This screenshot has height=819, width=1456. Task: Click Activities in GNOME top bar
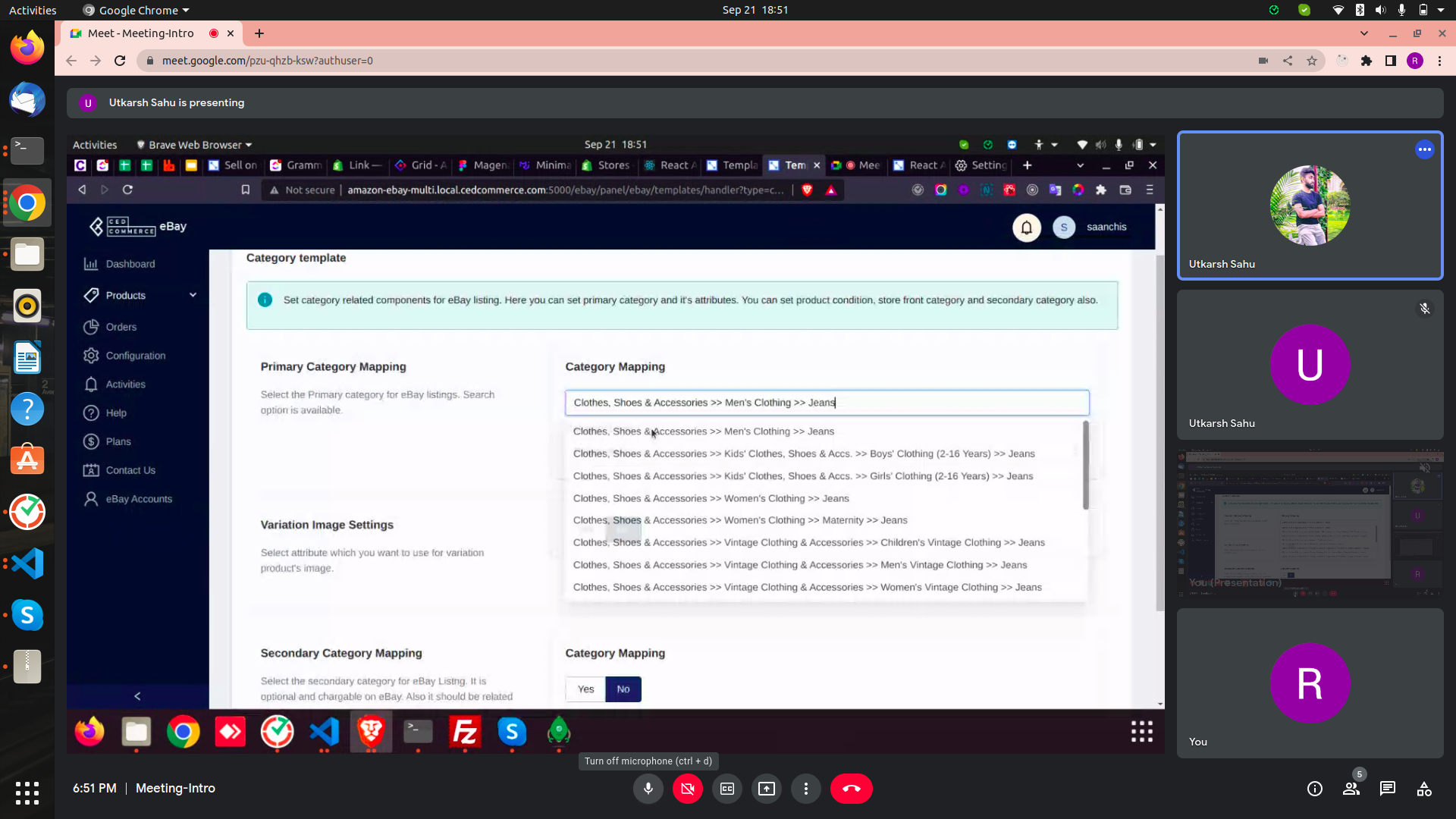(x=33, y=10)
